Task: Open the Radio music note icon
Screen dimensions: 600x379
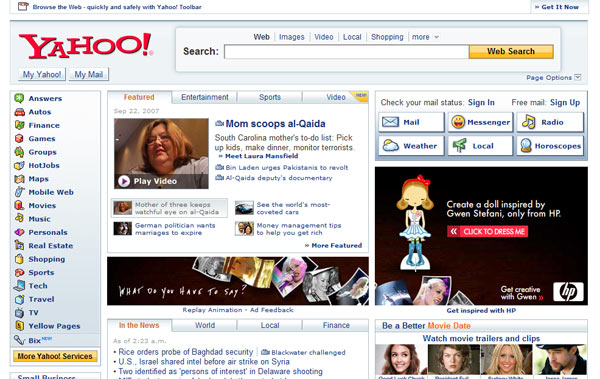Action: [x=528, y=122]
